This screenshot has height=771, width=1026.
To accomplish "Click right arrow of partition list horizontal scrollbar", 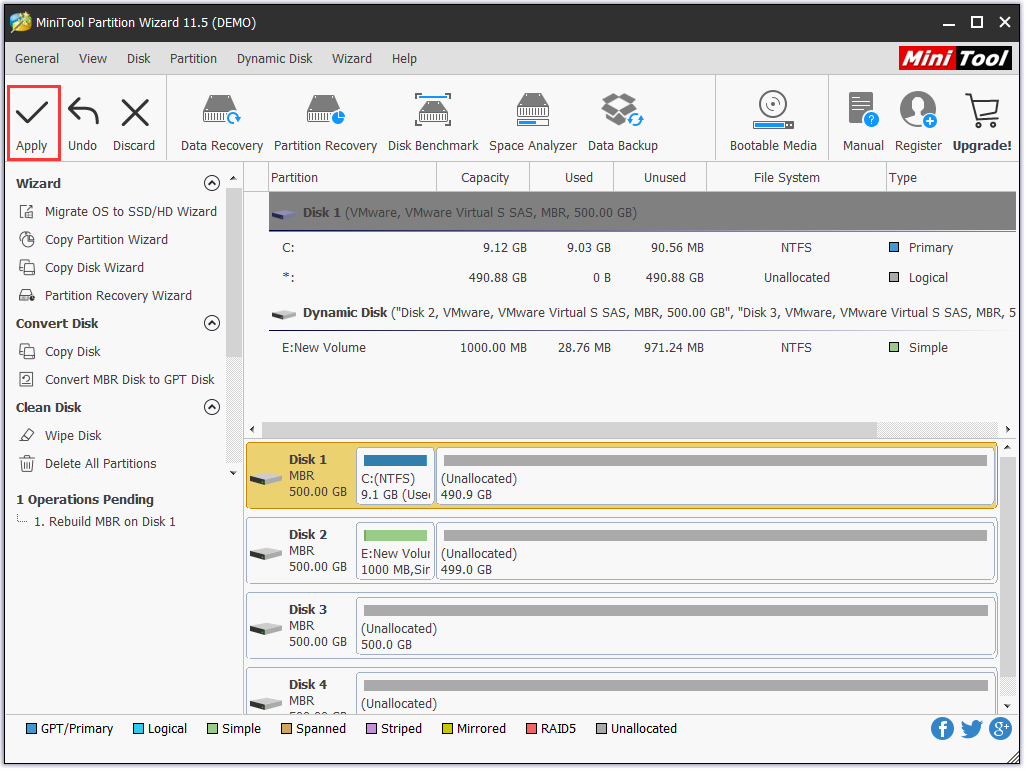I will (x=1008, y=429).
